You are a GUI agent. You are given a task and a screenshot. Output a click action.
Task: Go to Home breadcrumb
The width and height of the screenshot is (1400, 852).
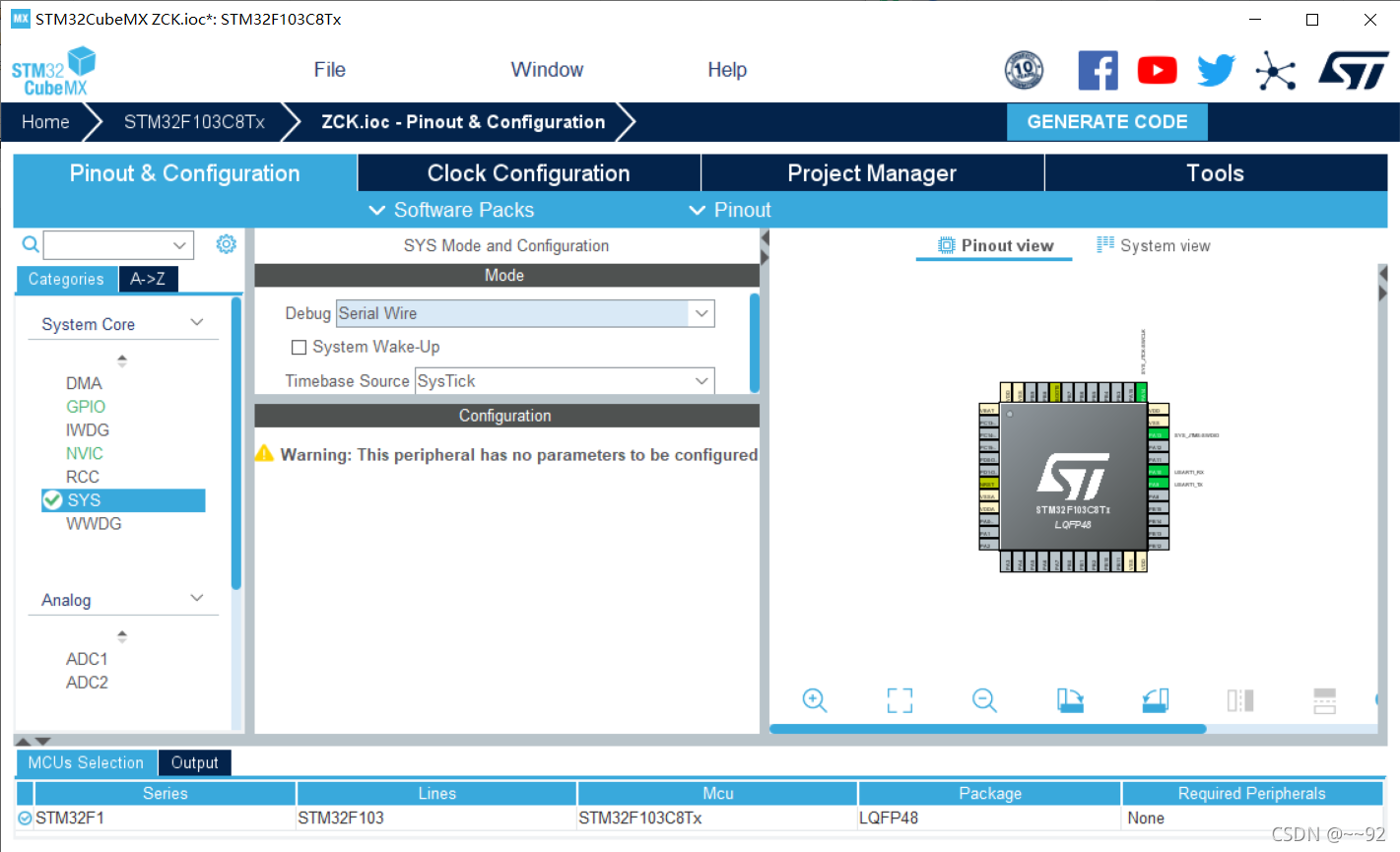pyautogui.click(x=45, y=122)
